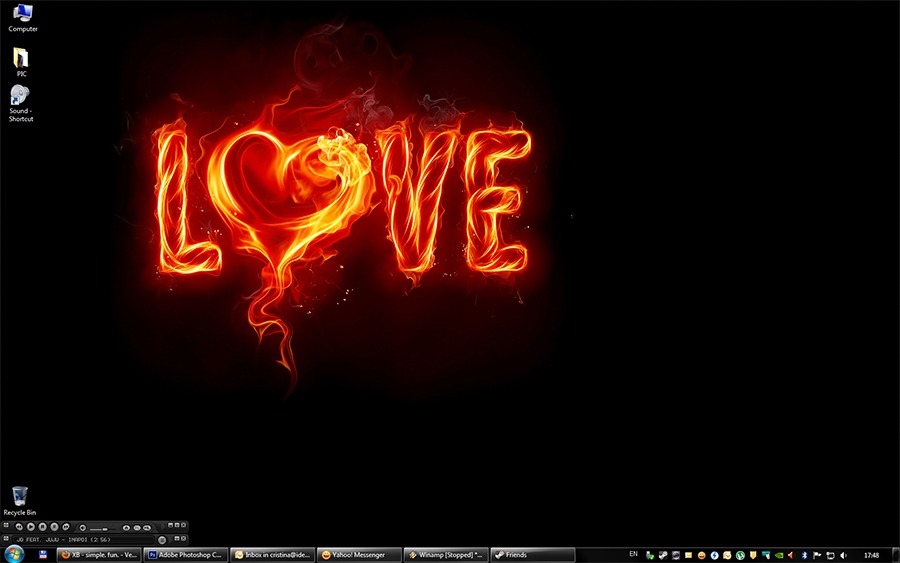Click Winamp previous track button
The width and height of the screenshot is (900, 563).
(20, 527)
